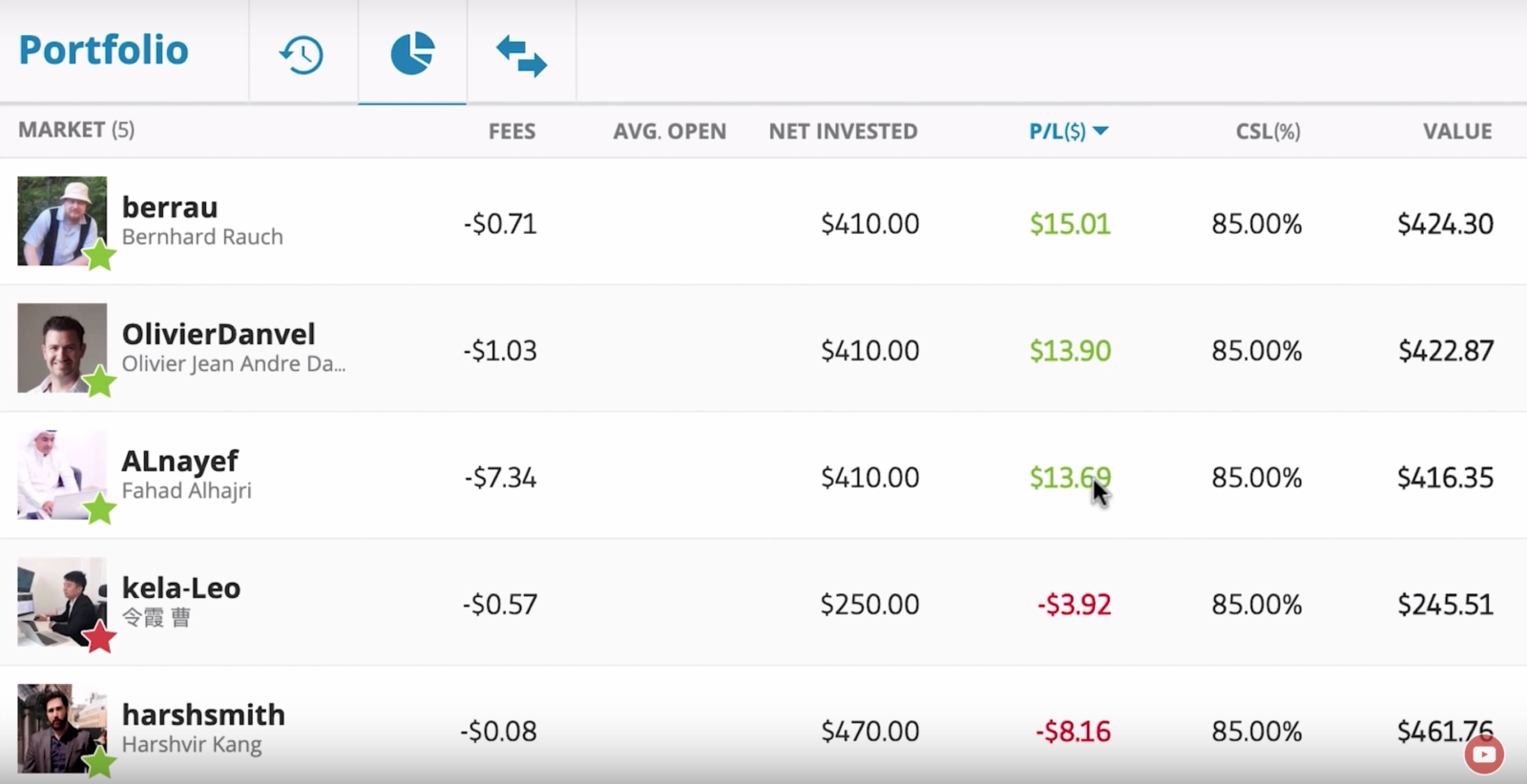Image resolution: width=1527 pixels, height=784 pixels.
Task: Open harshsmith's profile photo
Action: (62, 728)
